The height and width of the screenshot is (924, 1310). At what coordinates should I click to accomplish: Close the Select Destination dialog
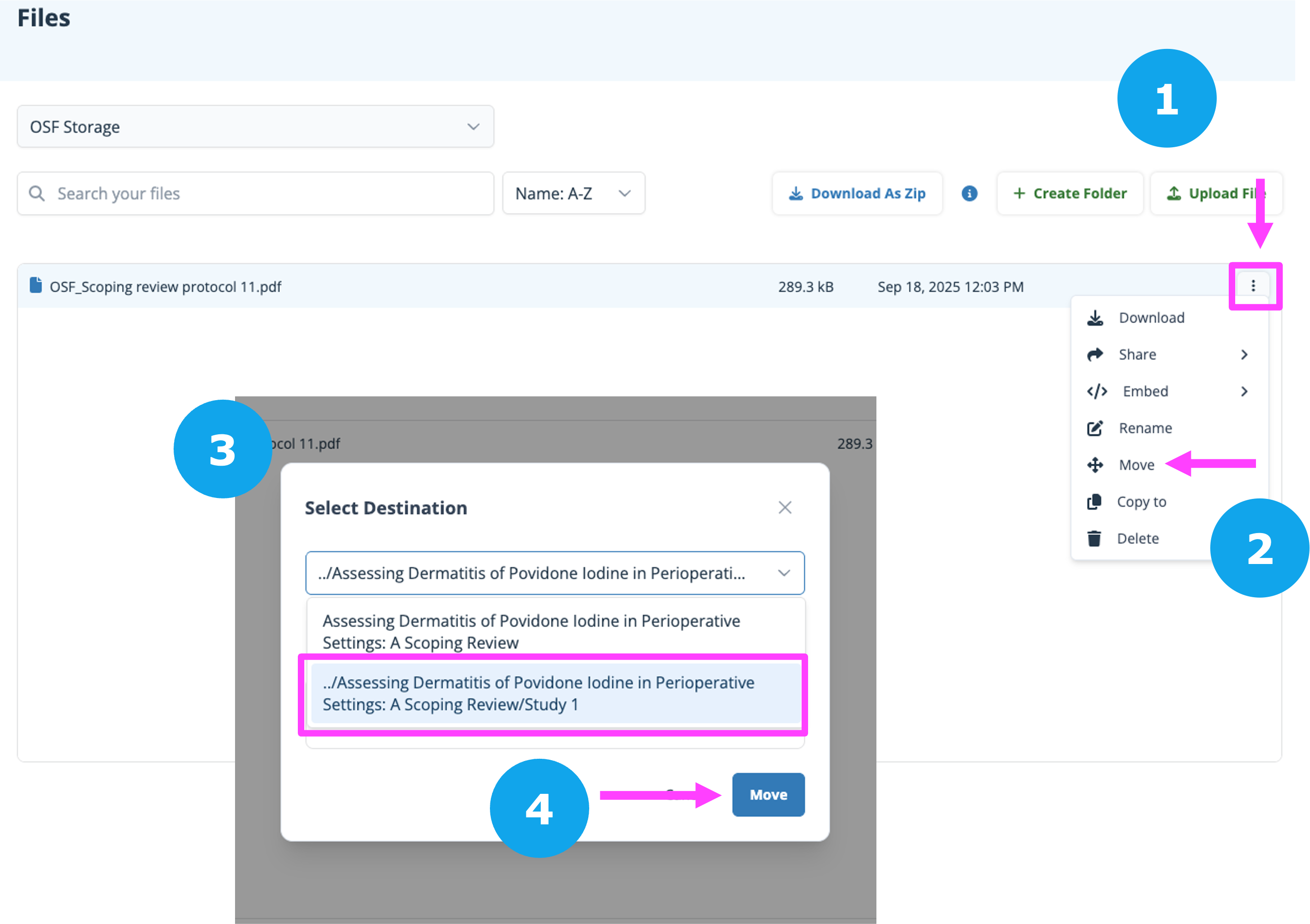pos(785,508)
